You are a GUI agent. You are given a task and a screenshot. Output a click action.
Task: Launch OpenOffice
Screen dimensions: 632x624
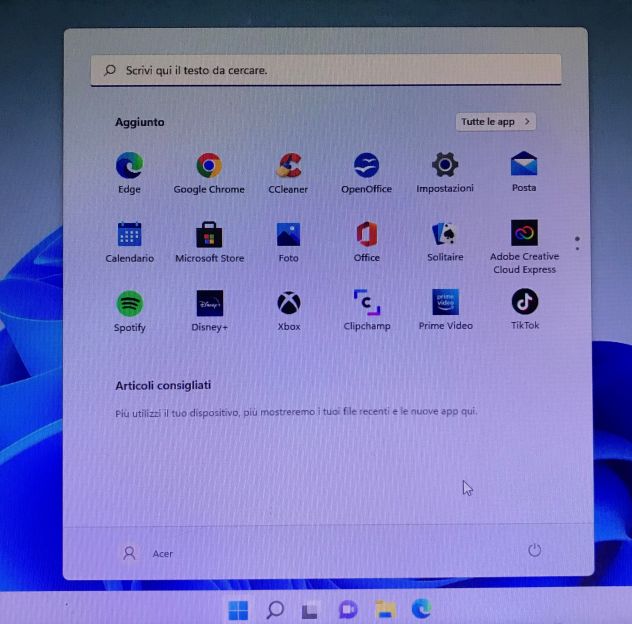coord(366,173)
